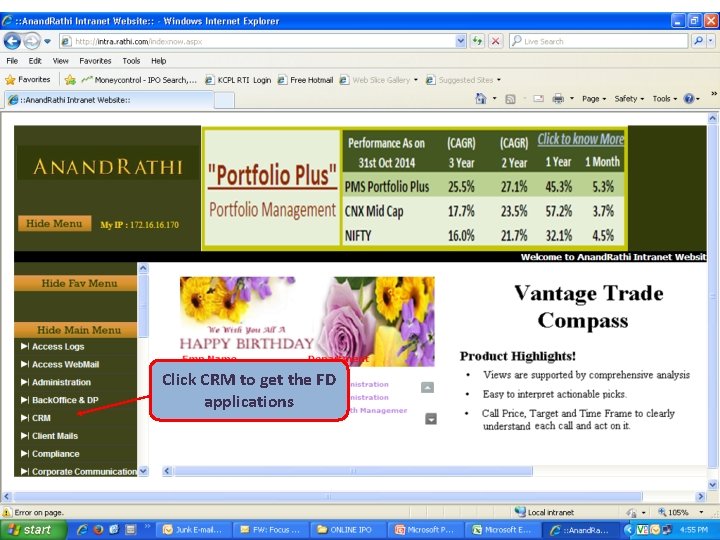The image size is (720, 540).
Task: Click the browser Forward arrow button
Action: tap(31, 41)
